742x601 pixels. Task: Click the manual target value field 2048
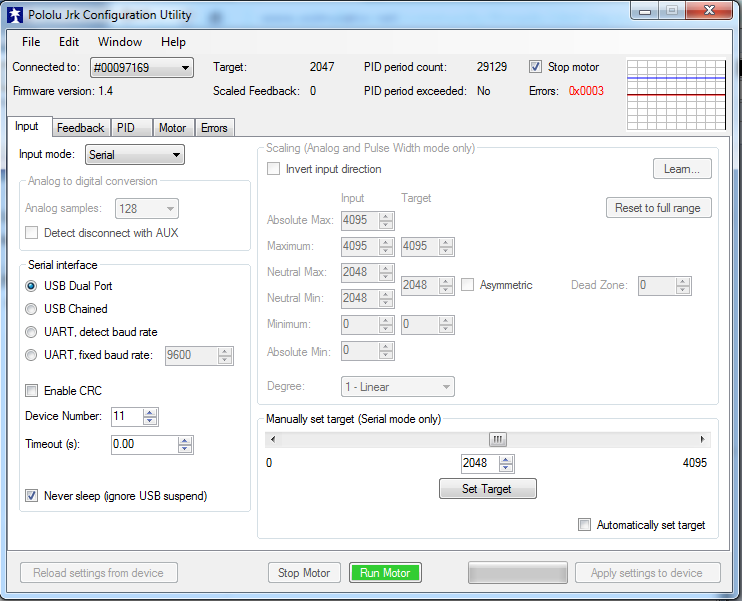point(480,463)
